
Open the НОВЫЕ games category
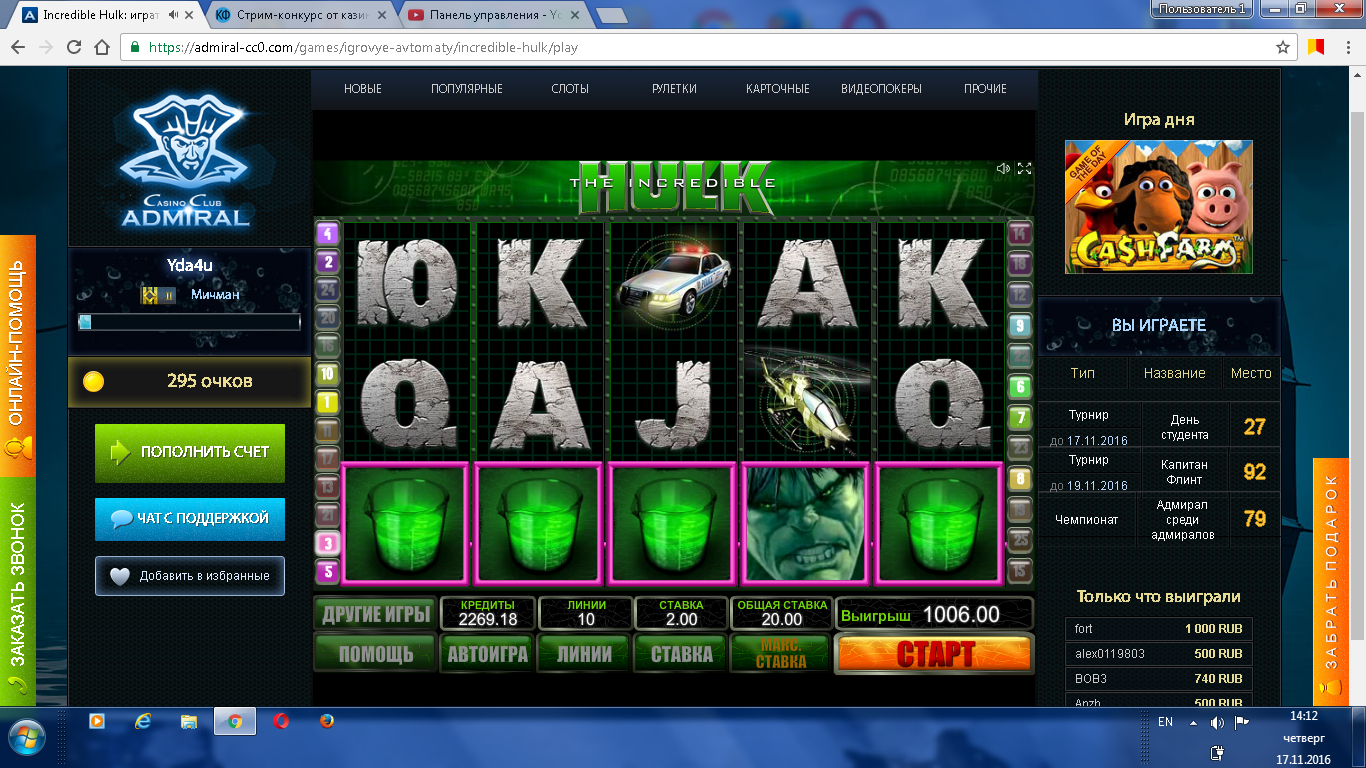pyautogui.click(x=363, y=89)
